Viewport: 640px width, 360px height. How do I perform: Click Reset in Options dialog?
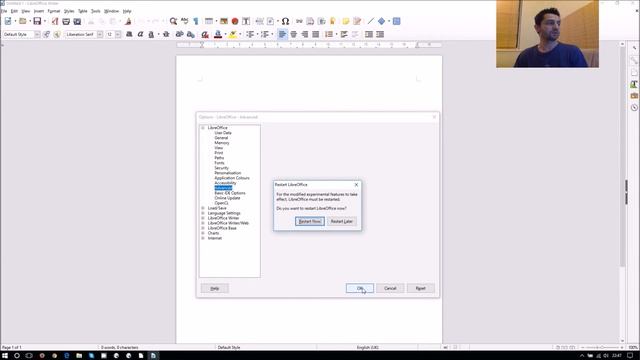(420, 288)
